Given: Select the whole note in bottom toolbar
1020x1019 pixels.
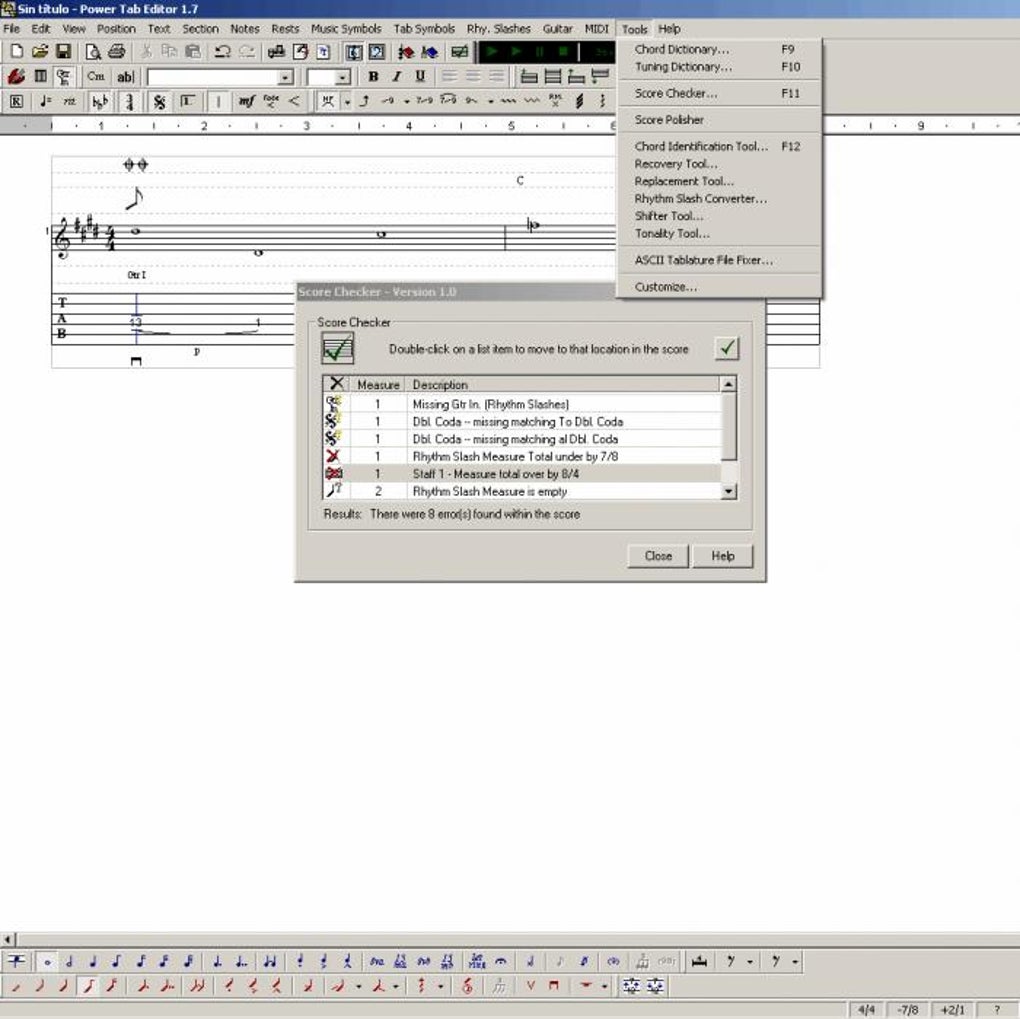Looking at the screenshot, I should [46, 961].
